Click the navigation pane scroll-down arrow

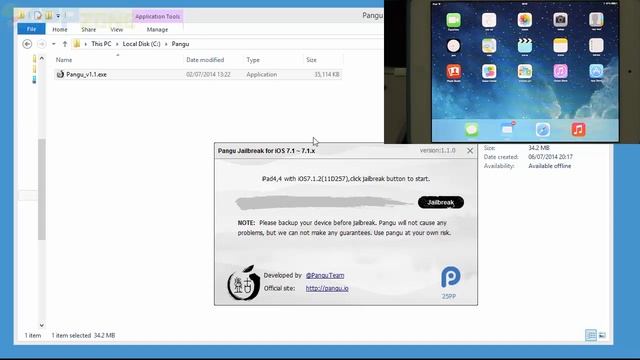[x=42, y=325]
